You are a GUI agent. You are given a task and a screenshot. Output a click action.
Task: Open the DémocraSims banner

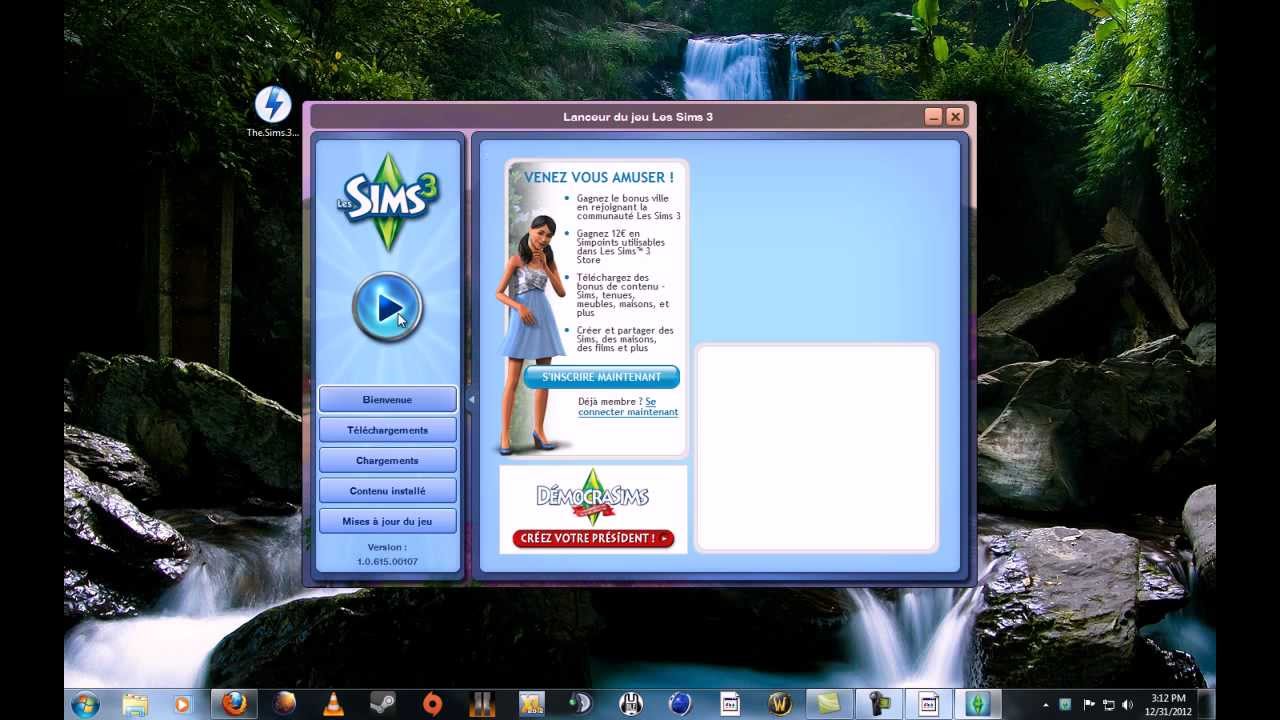593,509
